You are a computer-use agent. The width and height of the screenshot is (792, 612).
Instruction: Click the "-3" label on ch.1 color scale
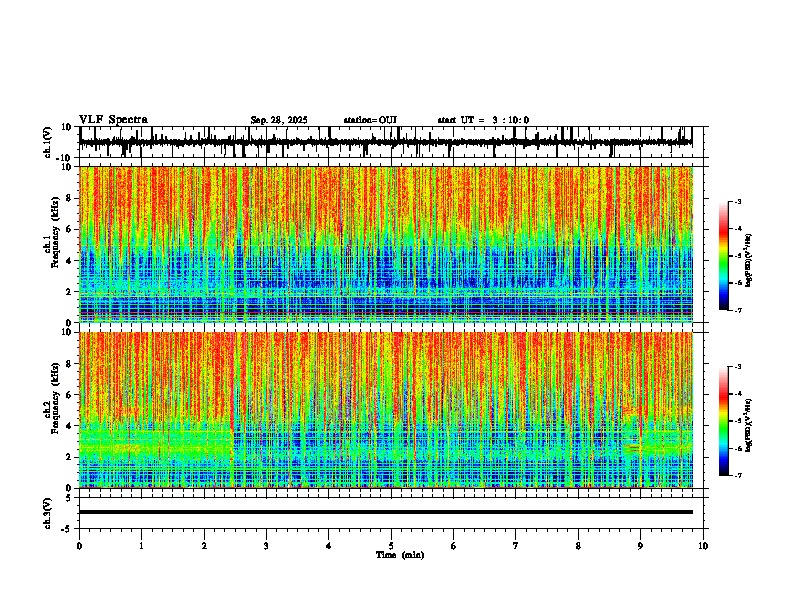[737, 201]
